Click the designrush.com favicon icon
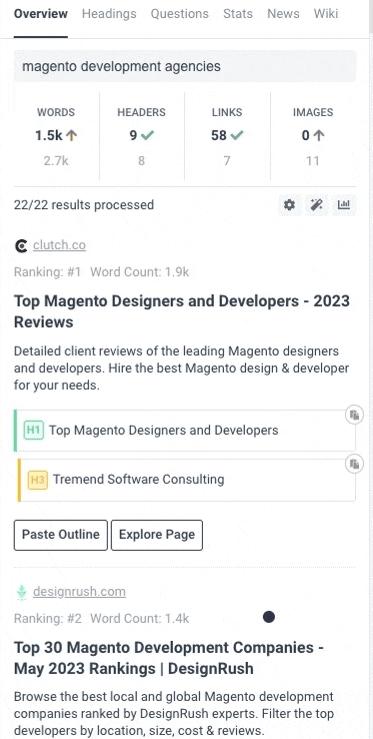Image resolution: width=373 pixels, height=739 pixels. click(x=21, y=592)
